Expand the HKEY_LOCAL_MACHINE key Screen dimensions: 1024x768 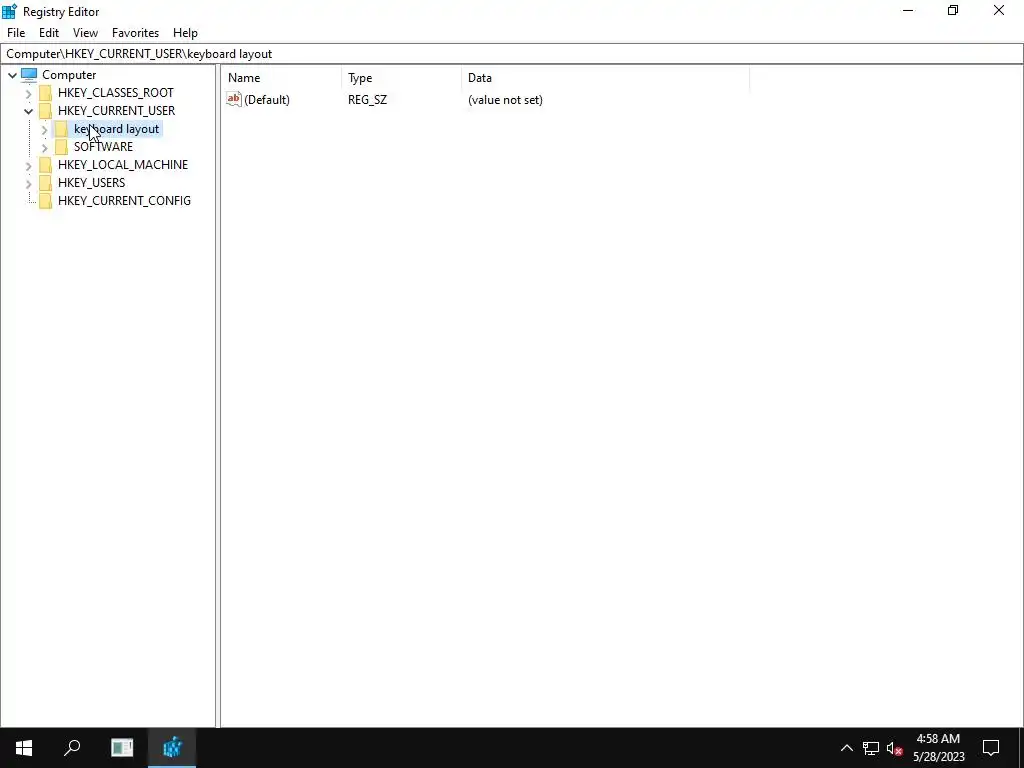tap(29, 166)
